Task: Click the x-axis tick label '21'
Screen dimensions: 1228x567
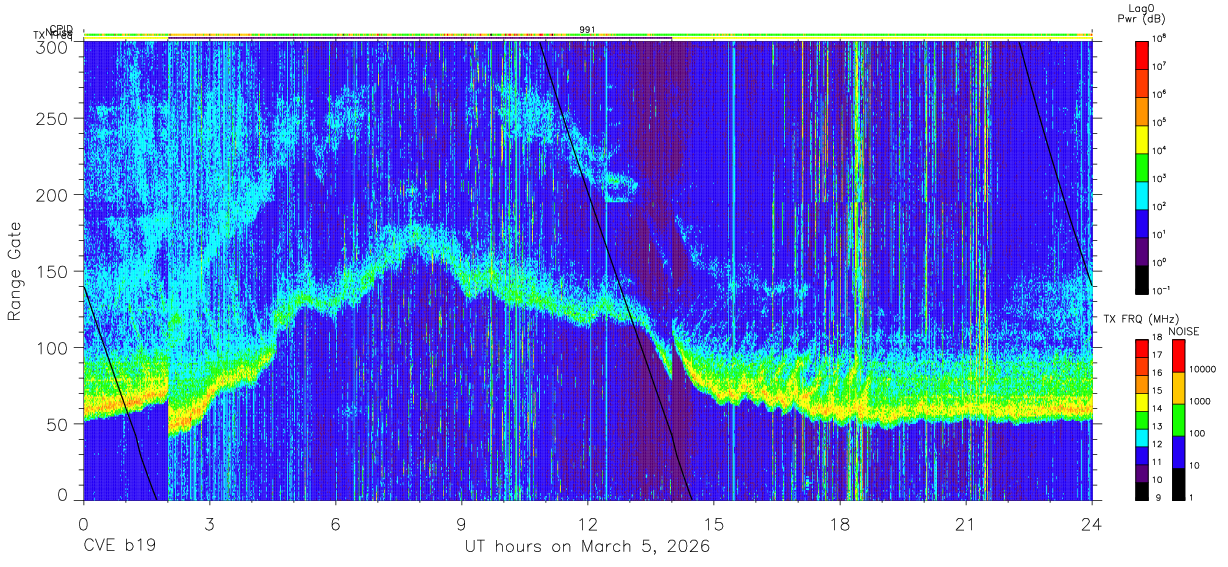Action: (966, 523)
